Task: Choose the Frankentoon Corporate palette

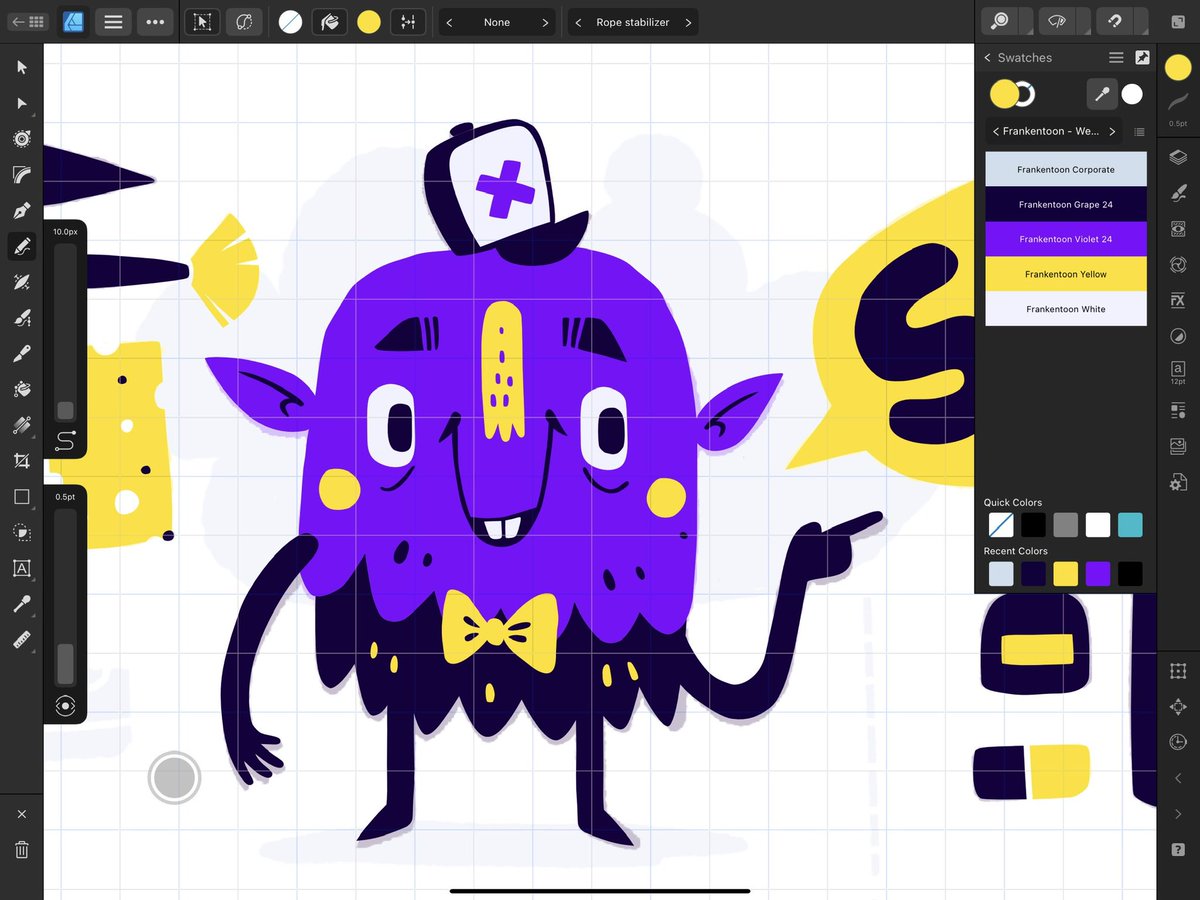Action: [x=1065, y=169]
